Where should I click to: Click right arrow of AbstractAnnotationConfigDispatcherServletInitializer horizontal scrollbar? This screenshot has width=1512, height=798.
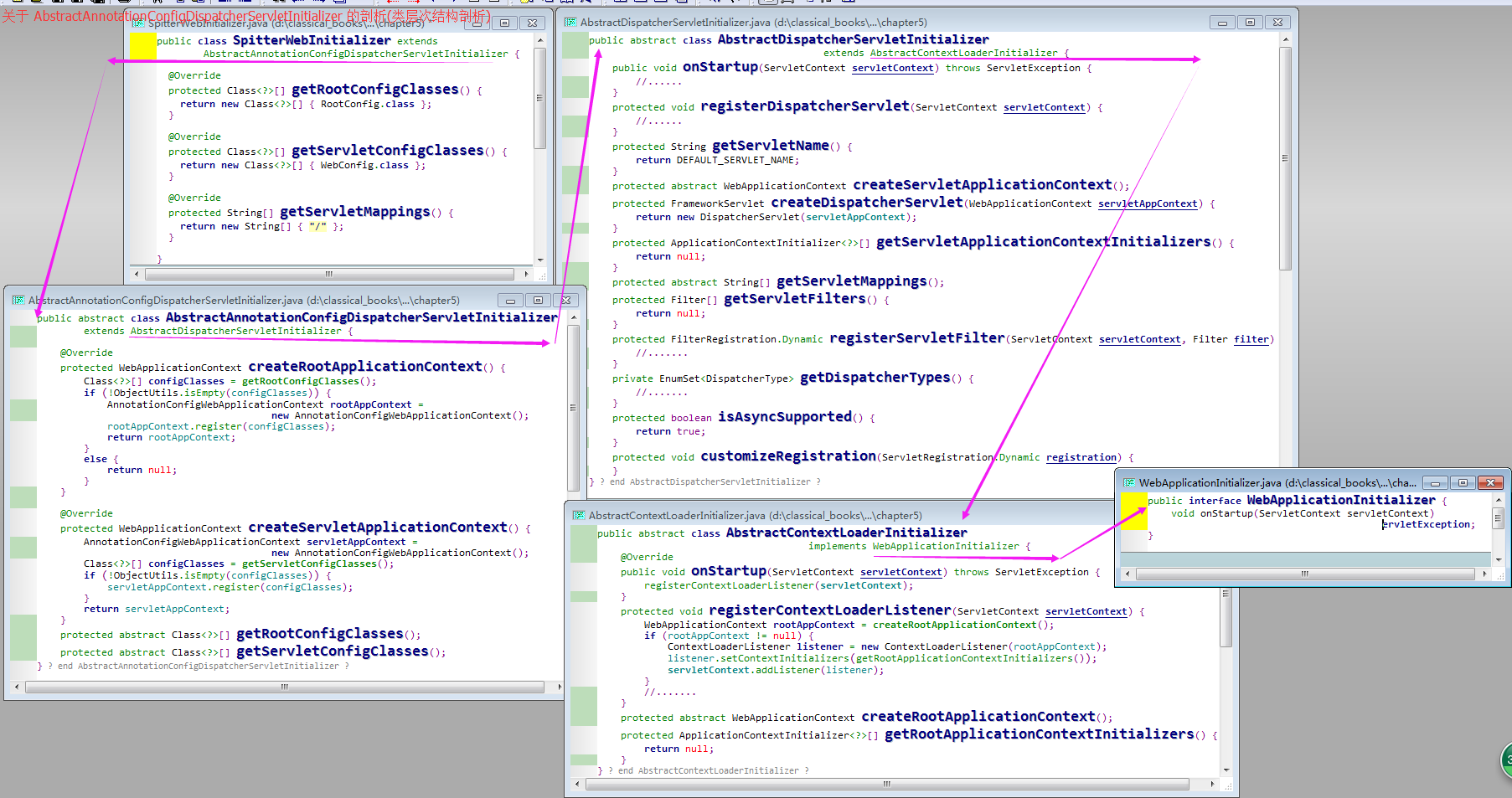[x=560, y=687]
